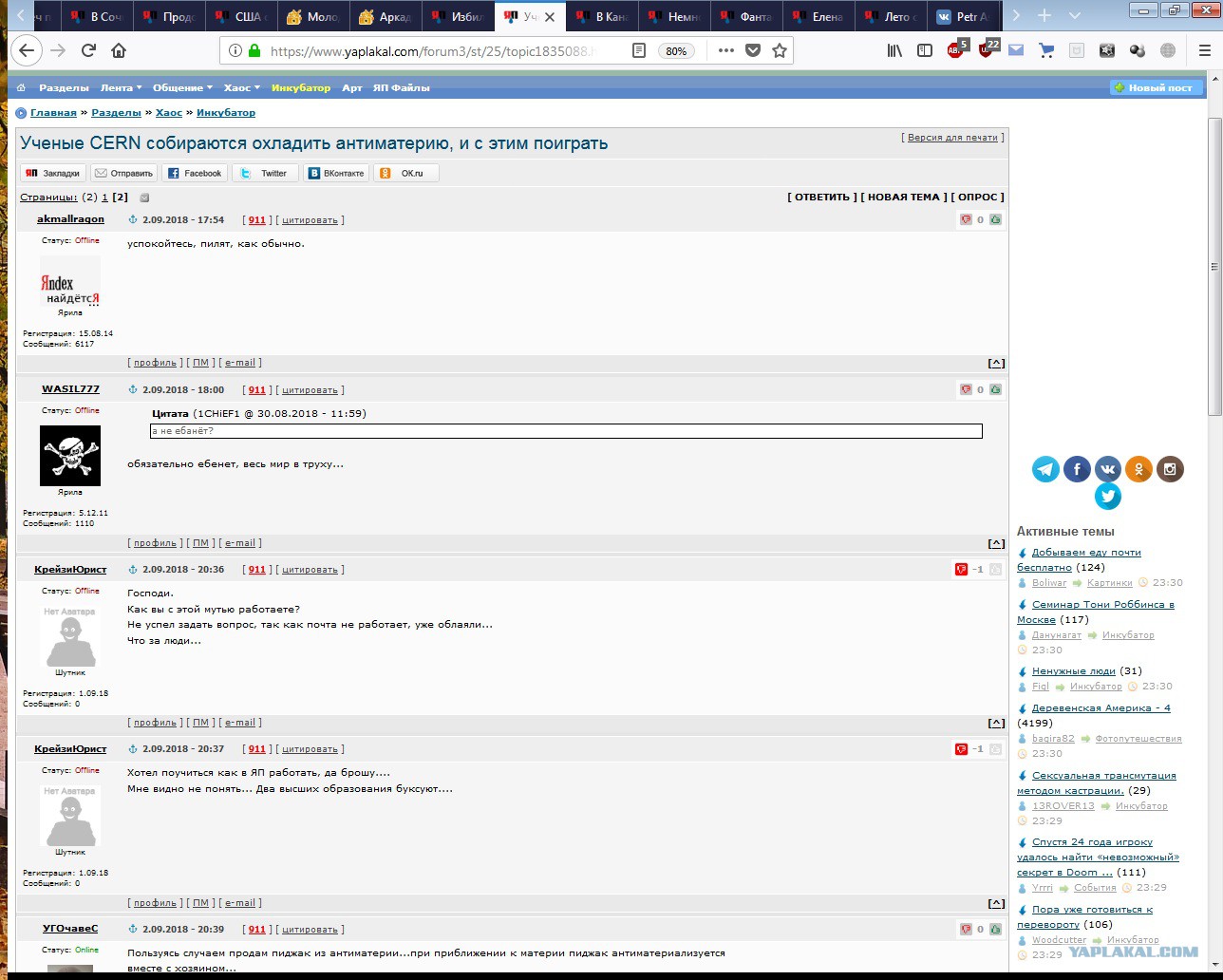Expand the Лента dropdown menu
The width and height of the screenshot is (1223, 980).
pos(121,87)
